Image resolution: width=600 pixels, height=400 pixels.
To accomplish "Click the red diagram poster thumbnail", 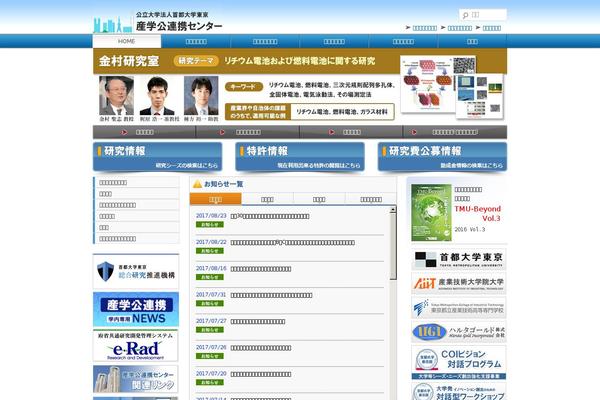I will tap(427, 85).
